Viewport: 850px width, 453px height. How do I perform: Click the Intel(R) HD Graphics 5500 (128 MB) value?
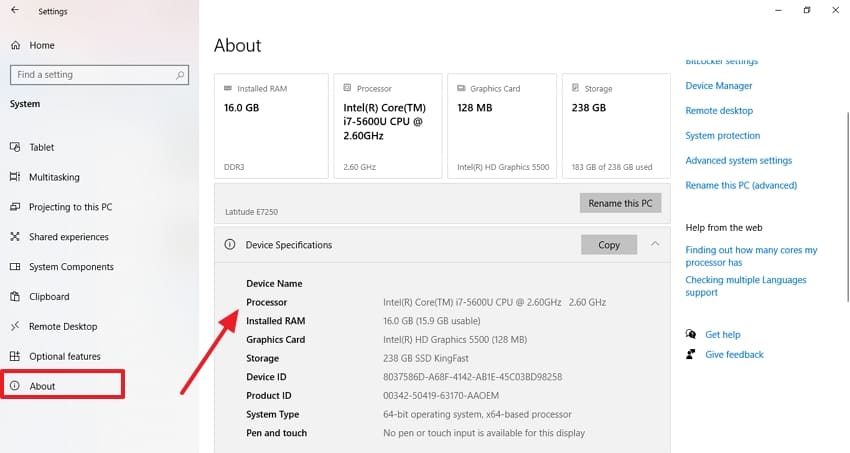point(455,339)
